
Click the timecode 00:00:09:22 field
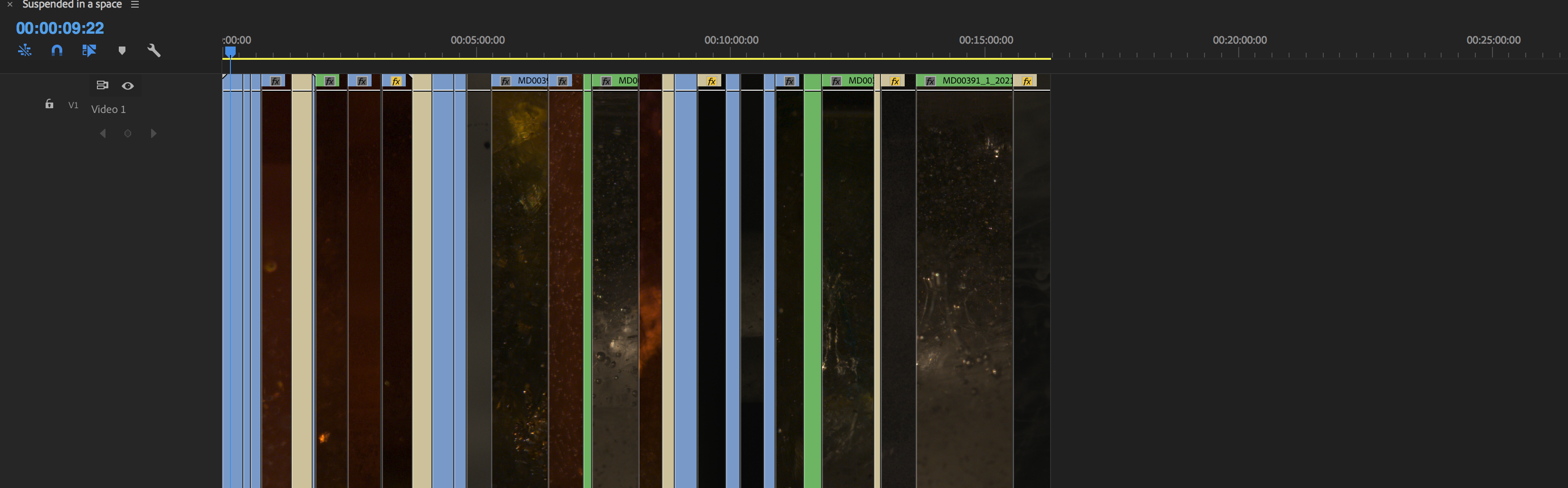pyautogui.click(x=59, y=28)
